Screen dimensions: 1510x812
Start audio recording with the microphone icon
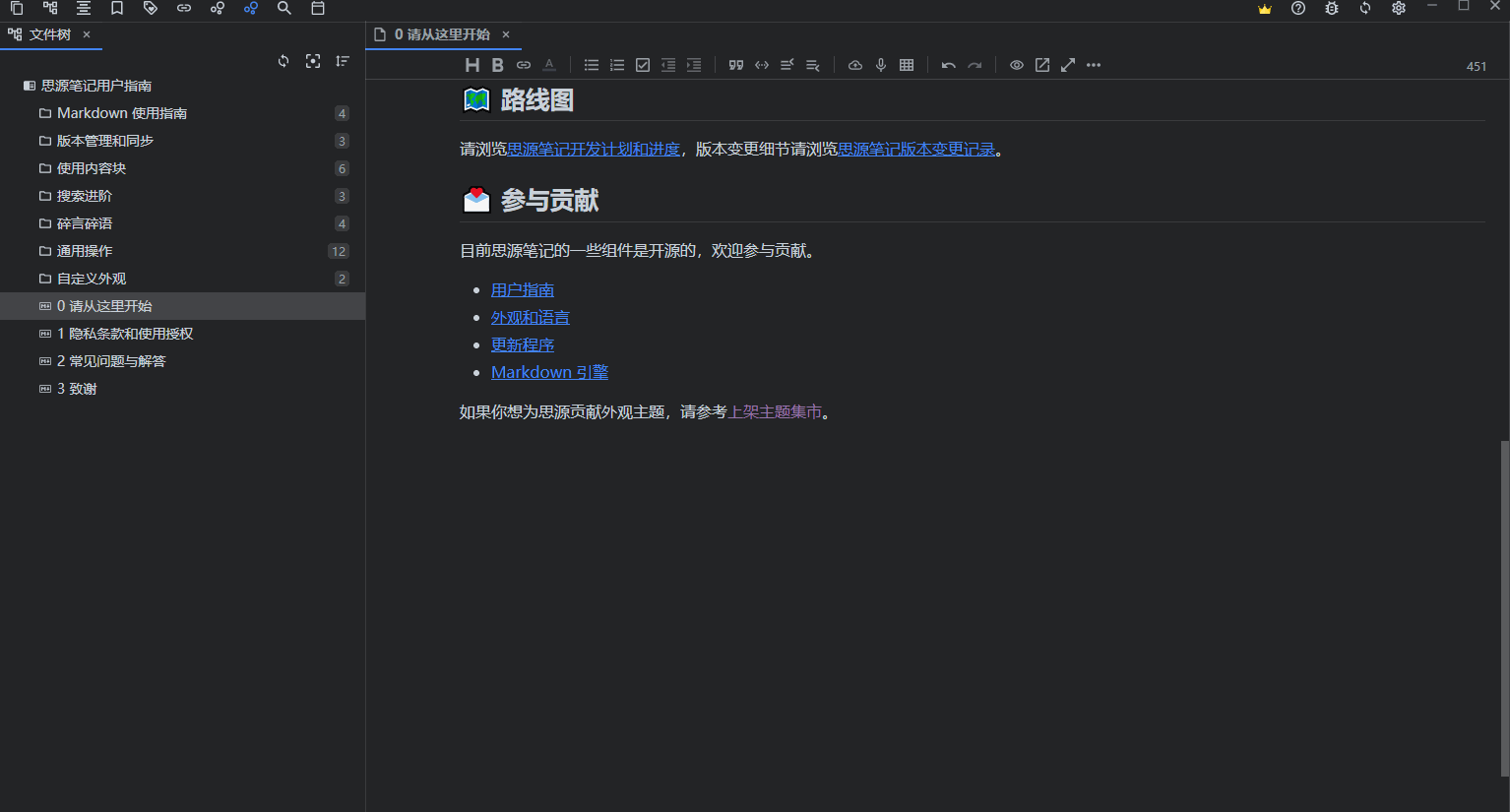coord(880,65)
